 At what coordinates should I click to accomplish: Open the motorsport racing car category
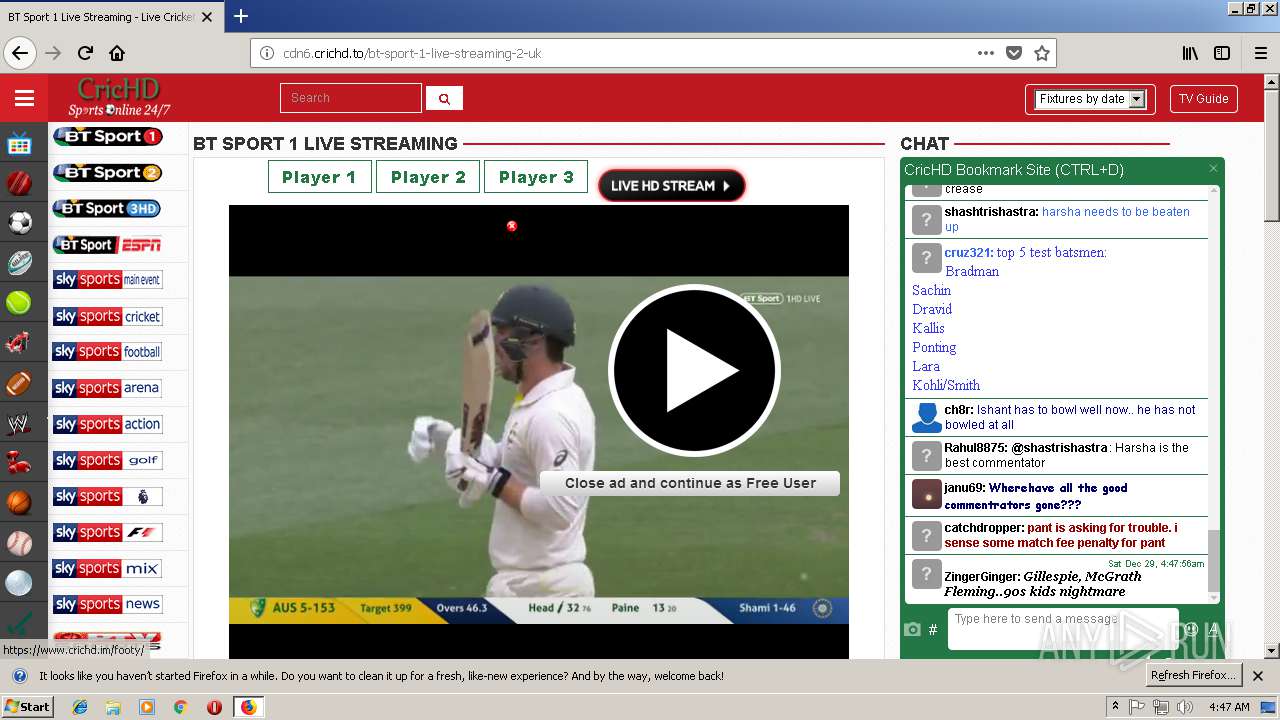(x=19, y=343)
